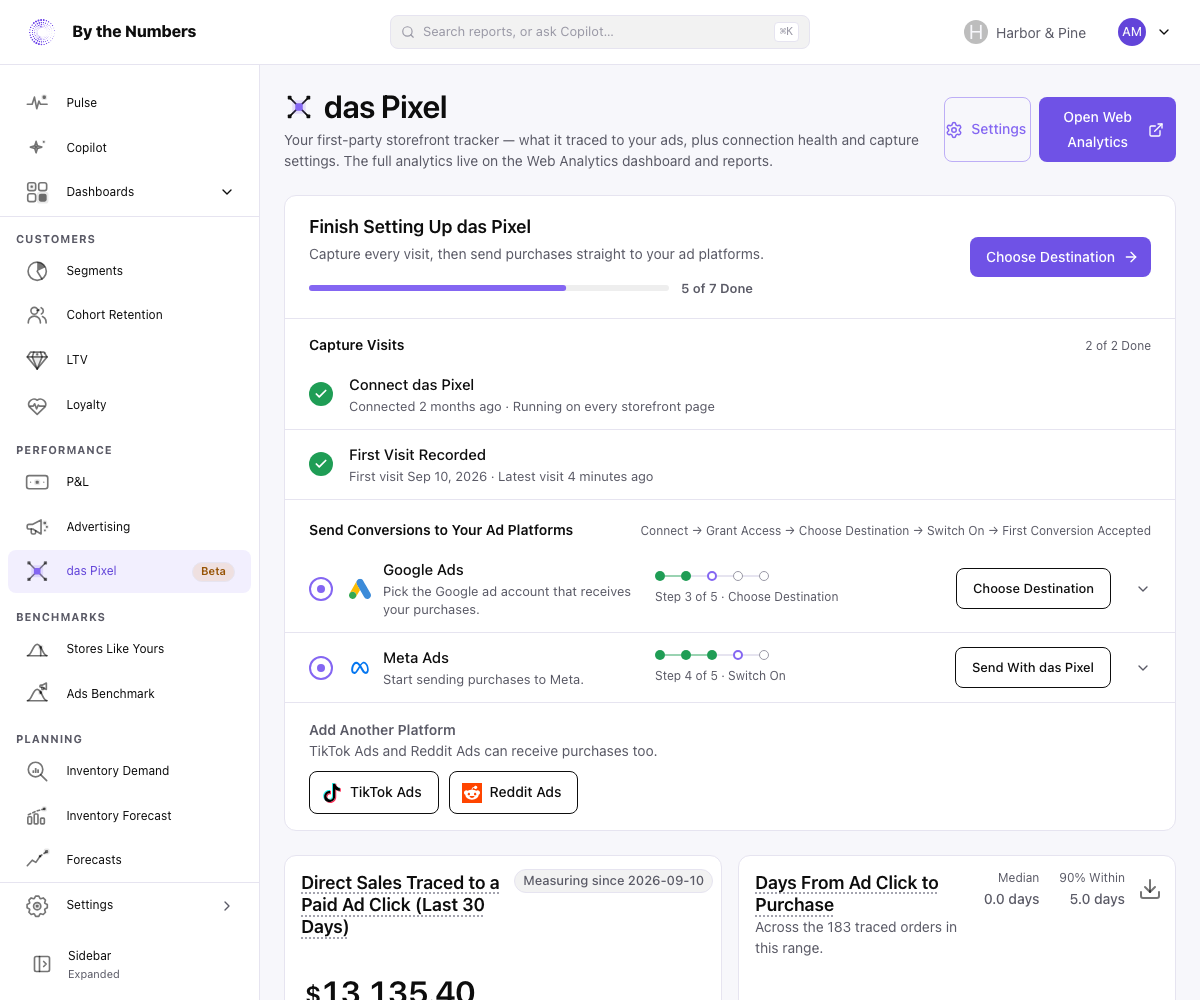1200x1000 pixels.
Task: Open Segments pie icon
Action: (37, 271)
